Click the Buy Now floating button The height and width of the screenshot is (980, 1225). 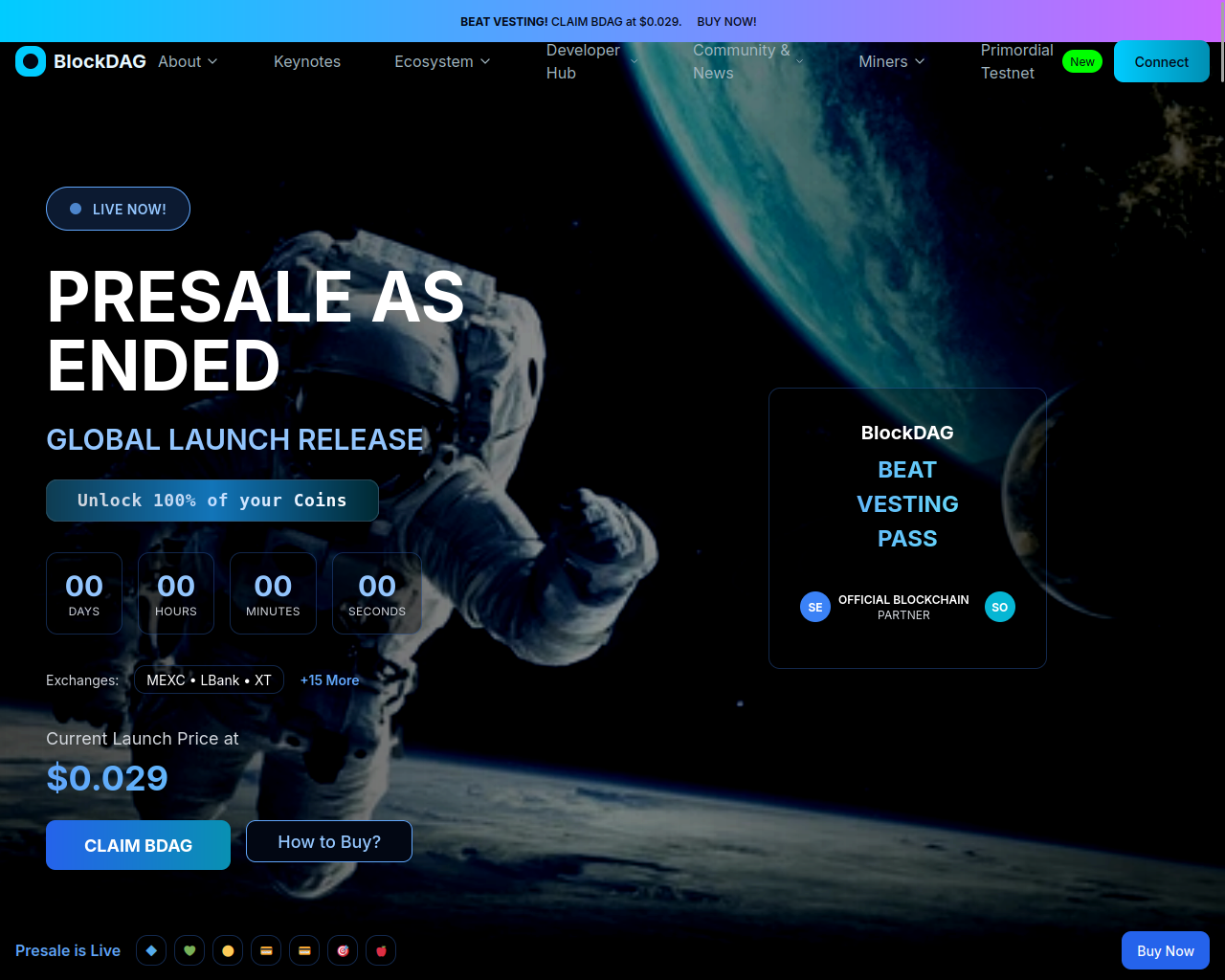(x=1166, y=950)
